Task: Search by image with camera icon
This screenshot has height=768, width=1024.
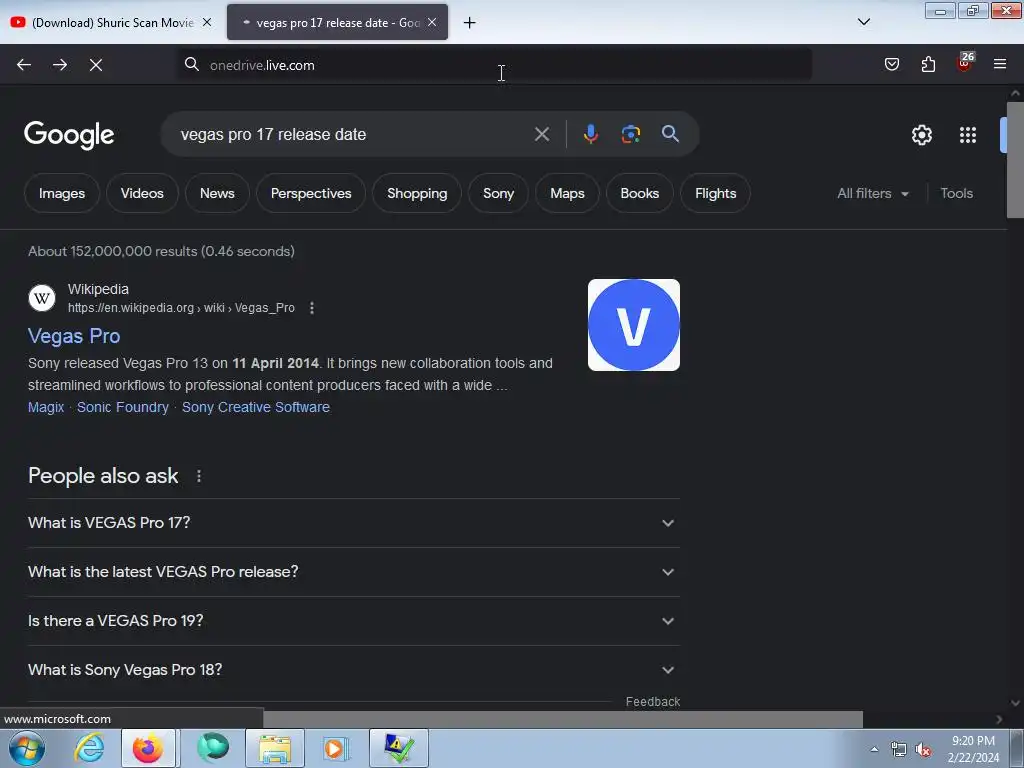Action: point(631,134)
